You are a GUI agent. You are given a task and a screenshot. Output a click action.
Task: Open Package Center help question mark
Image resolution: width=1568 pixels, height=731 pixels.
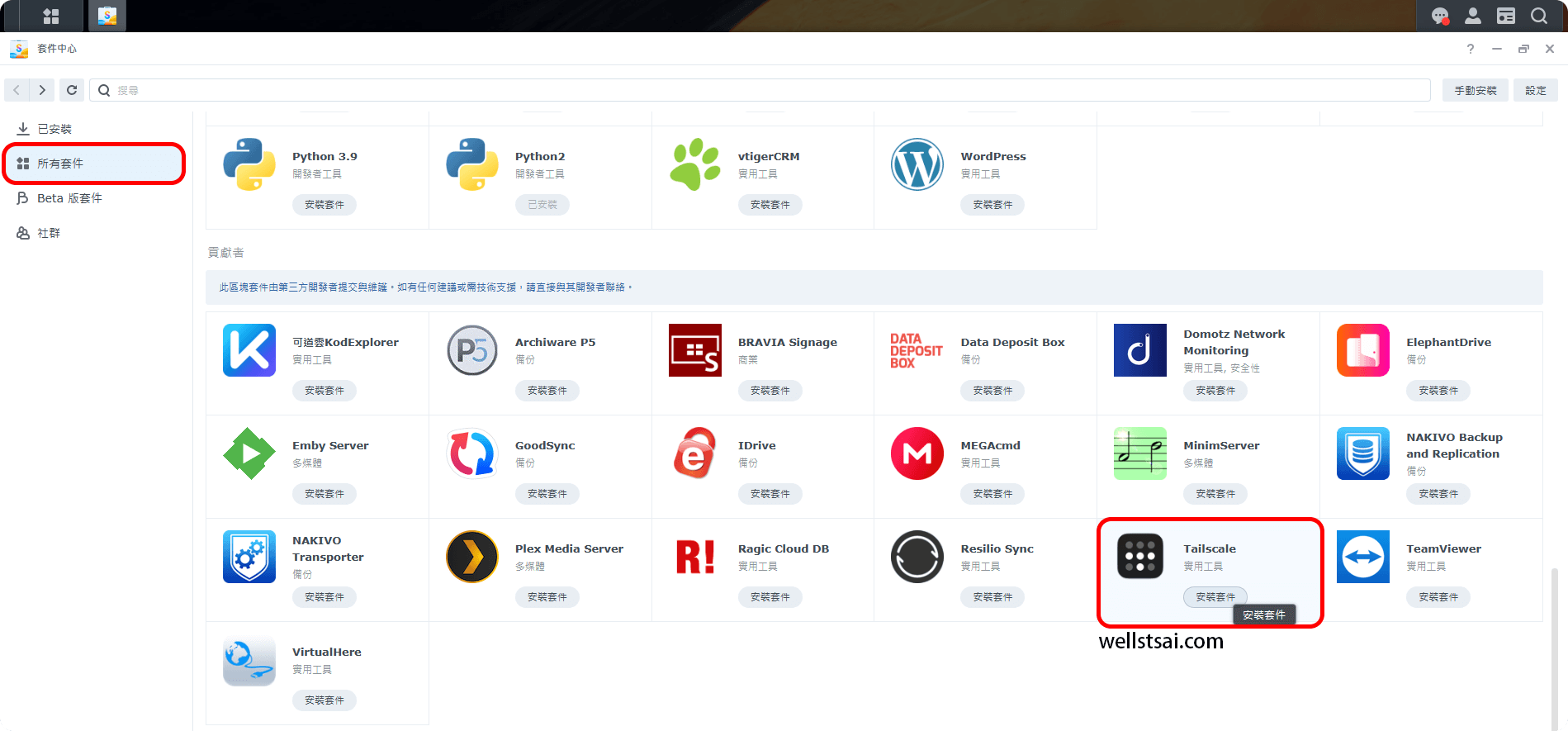coord(1471,49)
